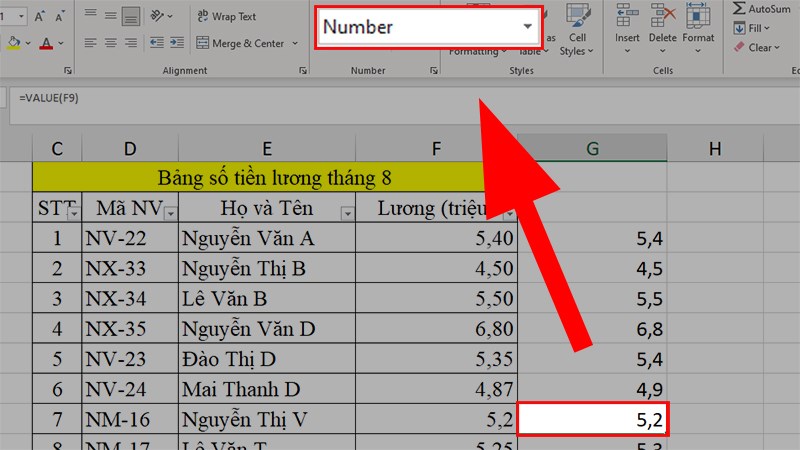The width and height of the screenshot is (800, 450).
Task: Select cell 'Mai Thanh D'
Action: [x=267, y=389]
